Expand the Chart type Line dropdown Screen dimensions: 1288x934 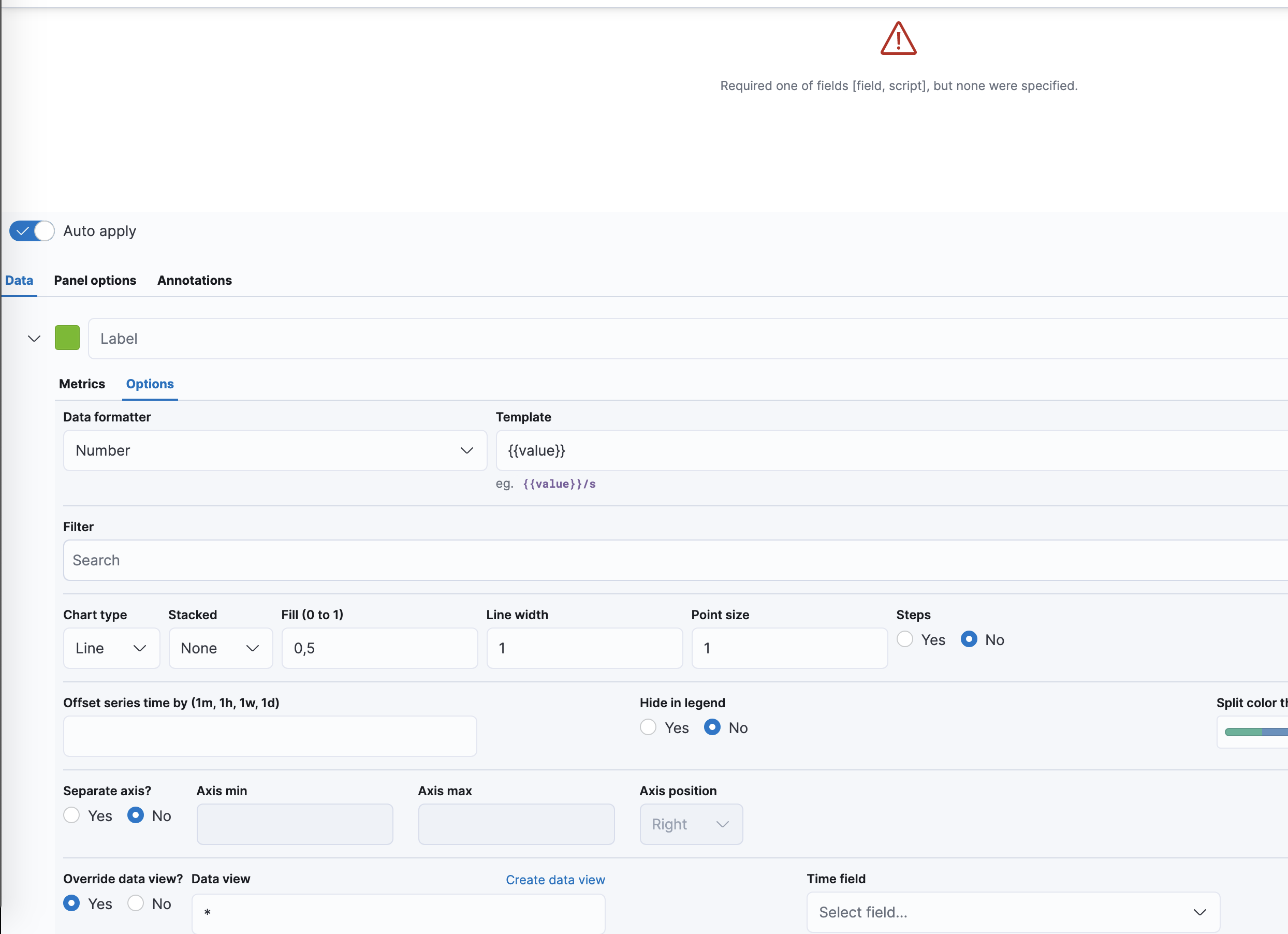point(111,648)
